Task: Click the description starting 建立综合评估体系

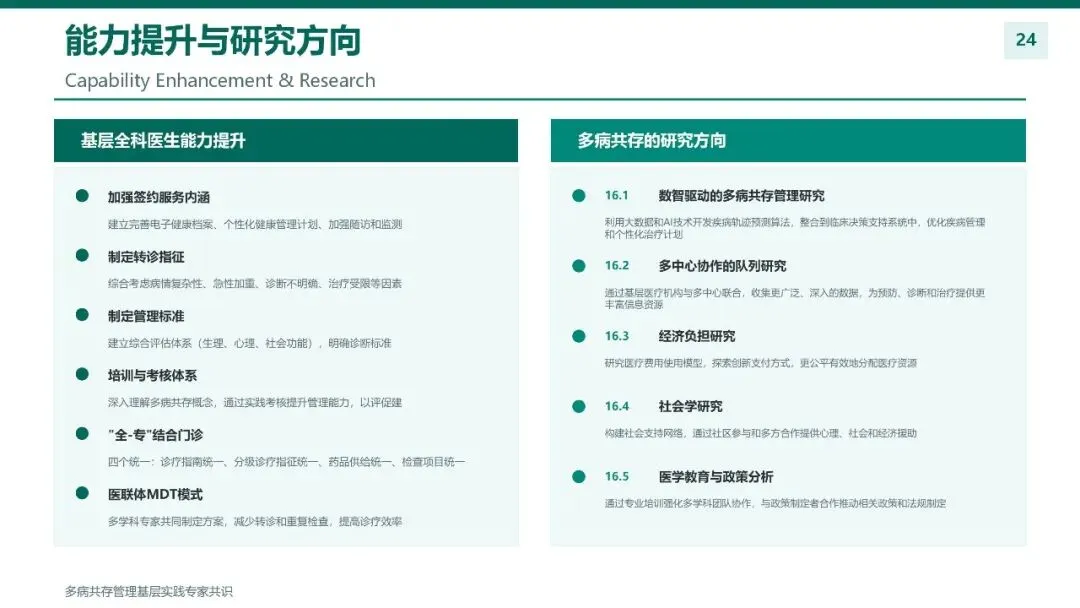Action: pyautogui.click(x=249, y=343)
